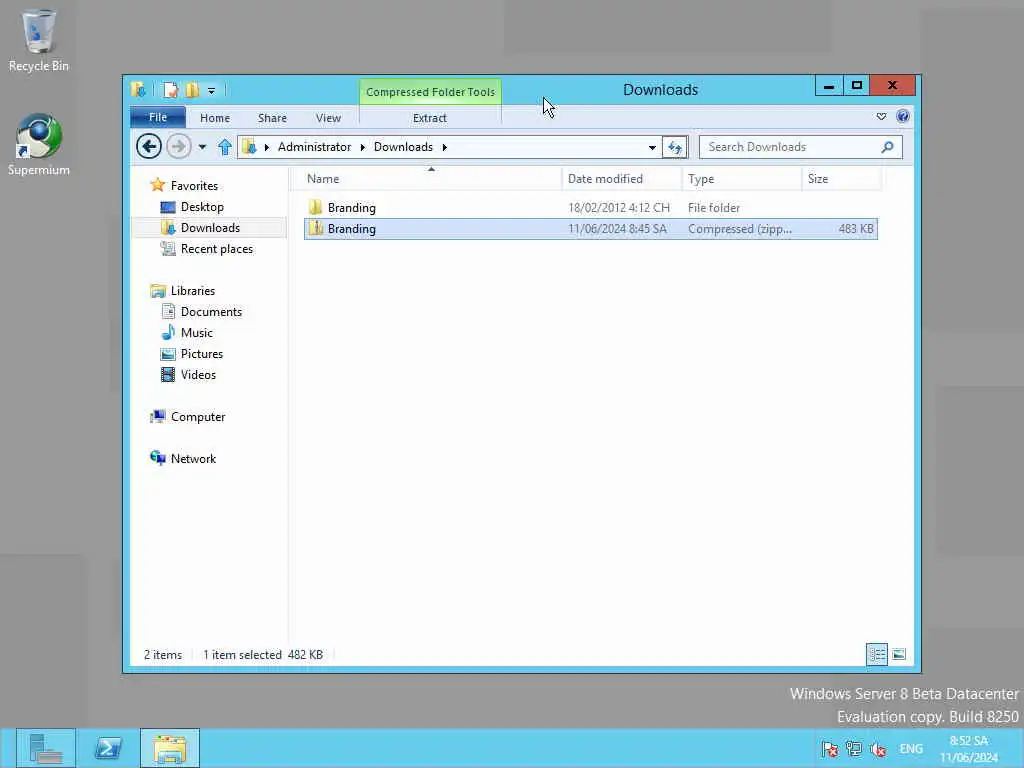This screenshot has height=768, width=1024.
Task: Select the Branding compressed zip file
Action: tap(590, 229)
